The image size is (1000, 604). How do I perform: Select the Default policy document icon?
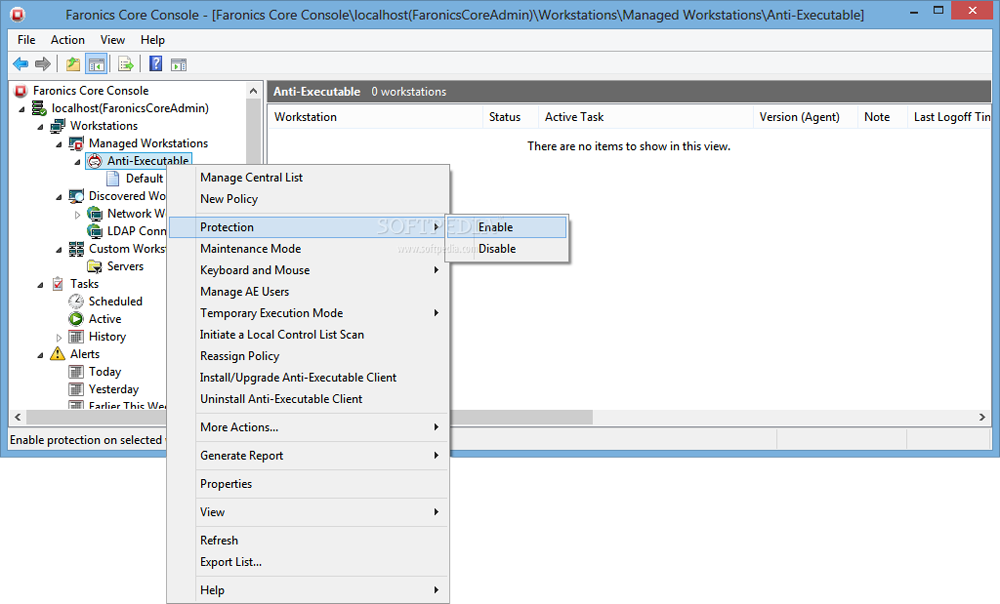(x=113, y=179)
